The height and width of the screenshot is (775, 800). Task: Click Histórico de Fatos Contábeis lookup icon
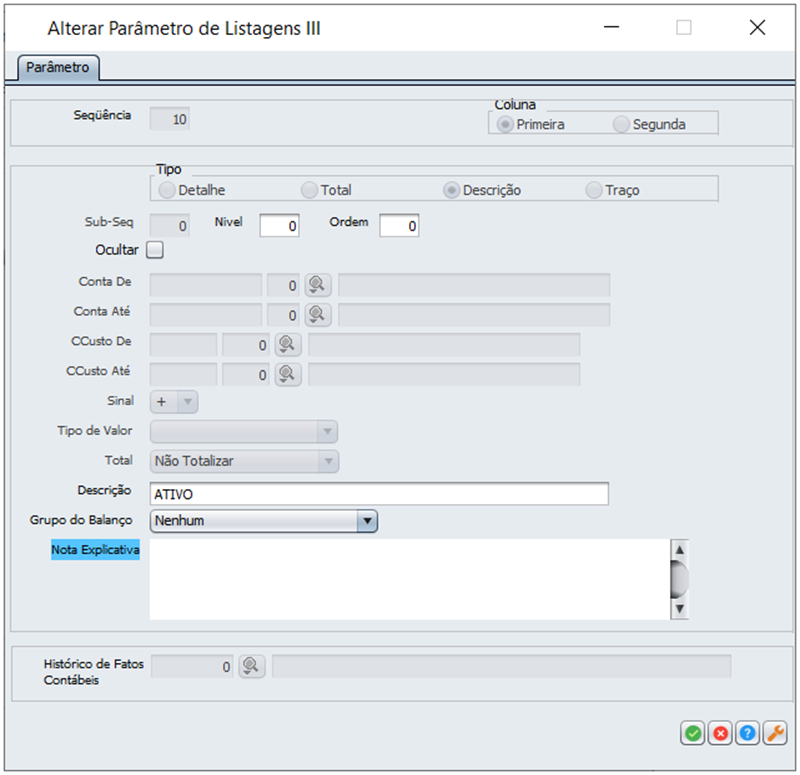(251, 666)
